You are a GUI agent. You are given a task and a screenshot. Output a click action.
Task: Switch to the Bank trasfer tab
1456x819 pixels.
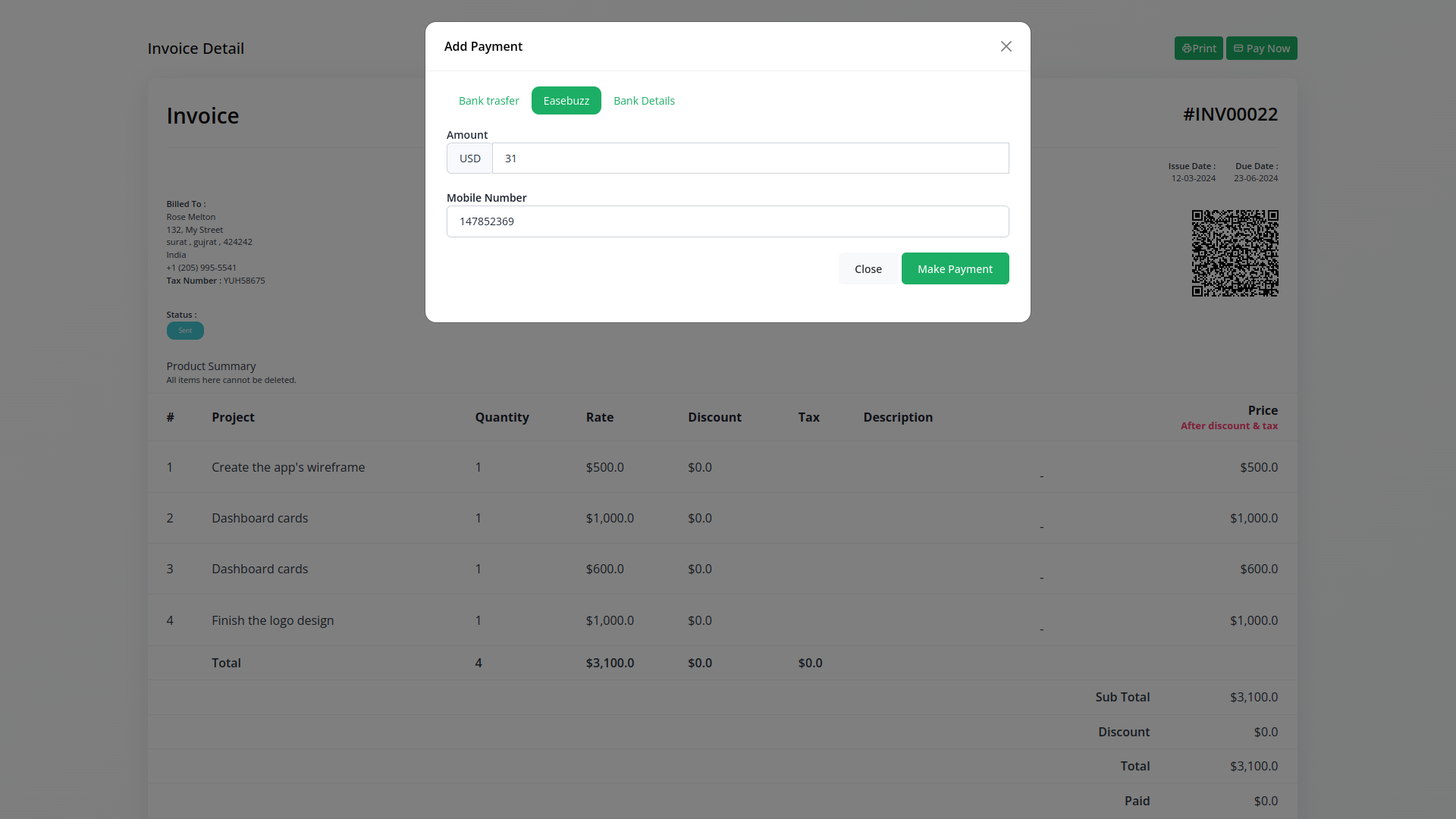(488, 101)
